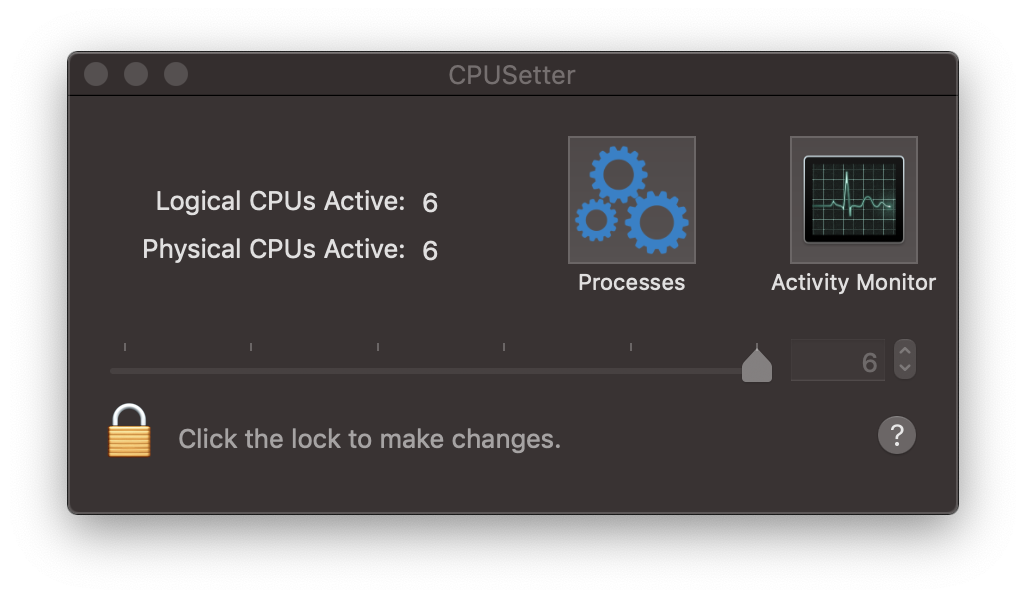Set slider to the third tick mark

[x=378, y=370]
